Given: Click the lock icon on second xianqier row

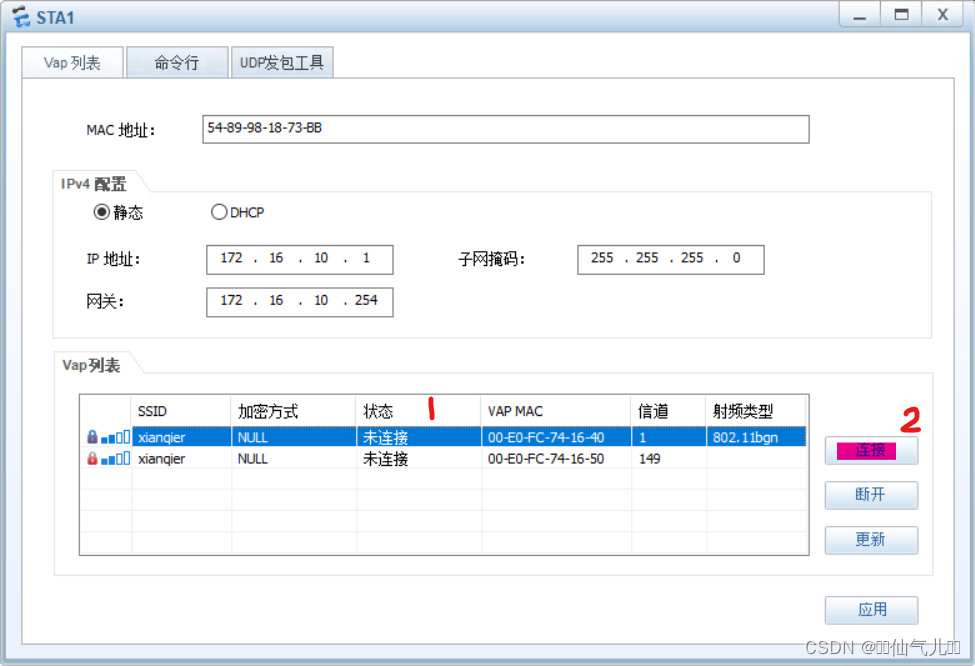Looking at the screenshot, I should (92, 458).
